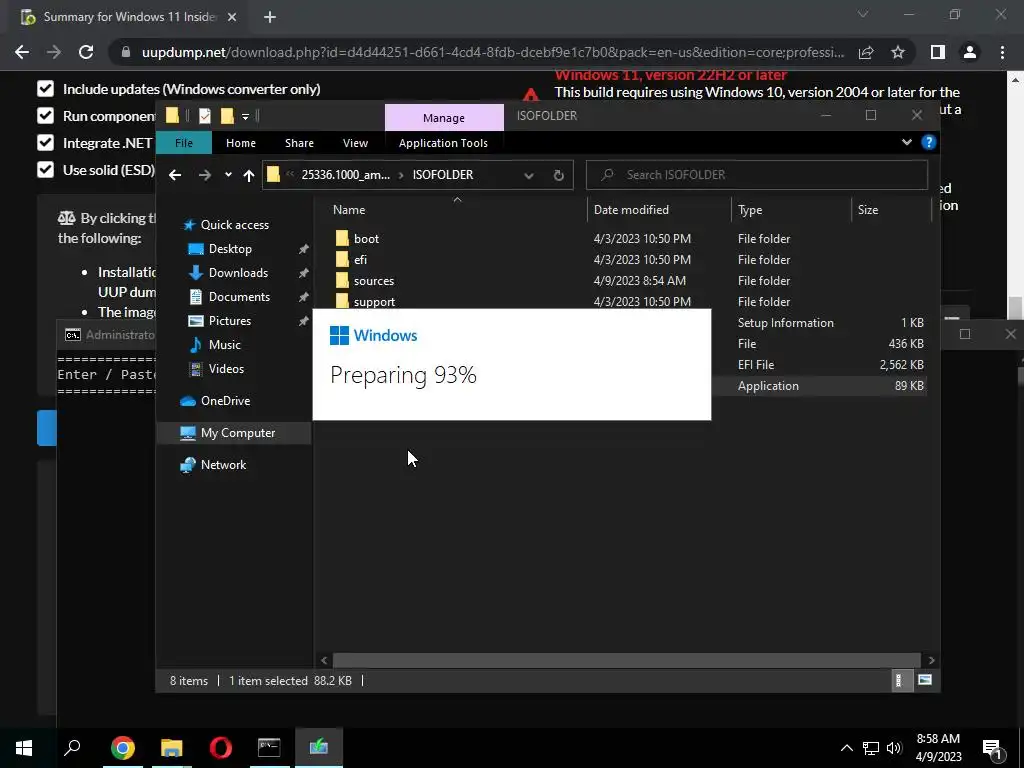Image resolution: width=1024 pixels, height=768 pixels.
Task: Open Explorer help question mark
Action: 929,142
